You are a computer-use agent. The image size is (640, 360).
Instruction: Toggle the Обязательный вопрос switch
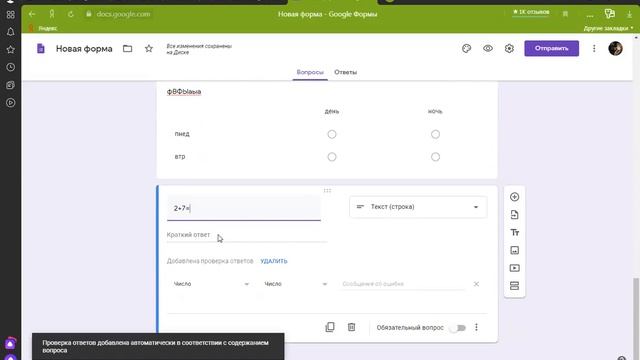coord(458,328)
